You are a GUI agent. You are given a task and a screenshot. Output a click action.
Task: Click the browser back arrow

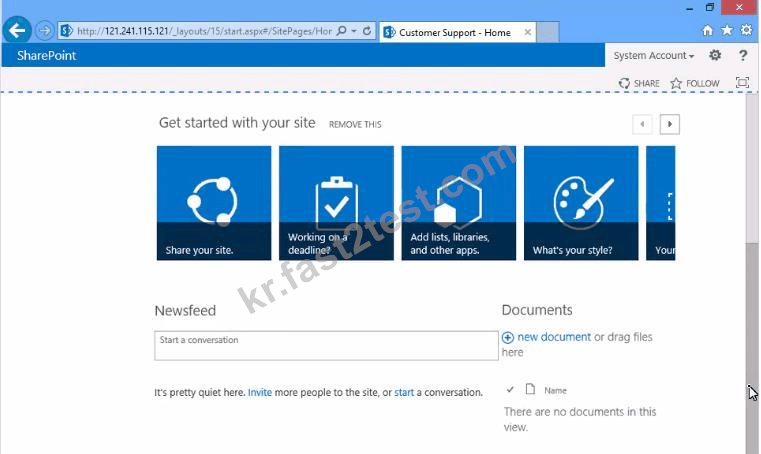[x=17, y=31]
